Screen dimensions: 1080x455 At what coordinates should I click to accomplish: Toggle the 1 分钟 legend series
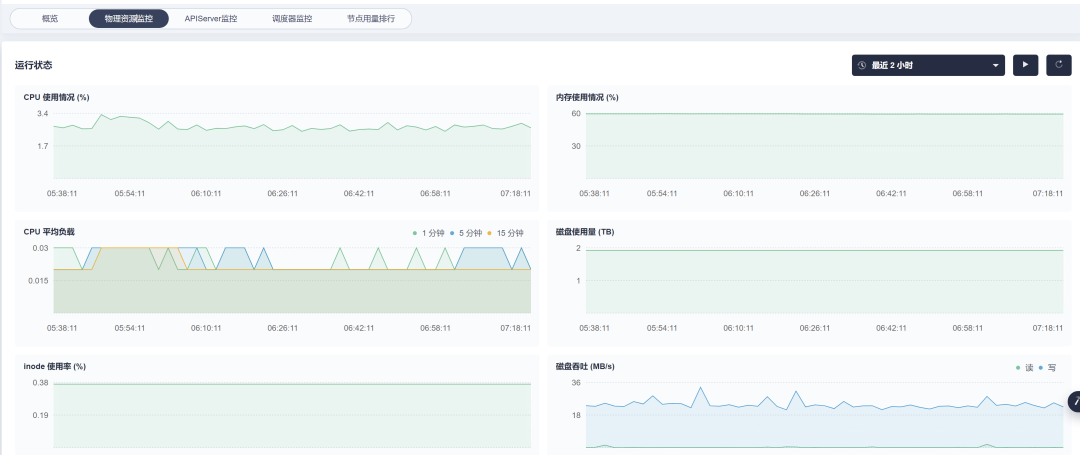[x=428, y=233]
